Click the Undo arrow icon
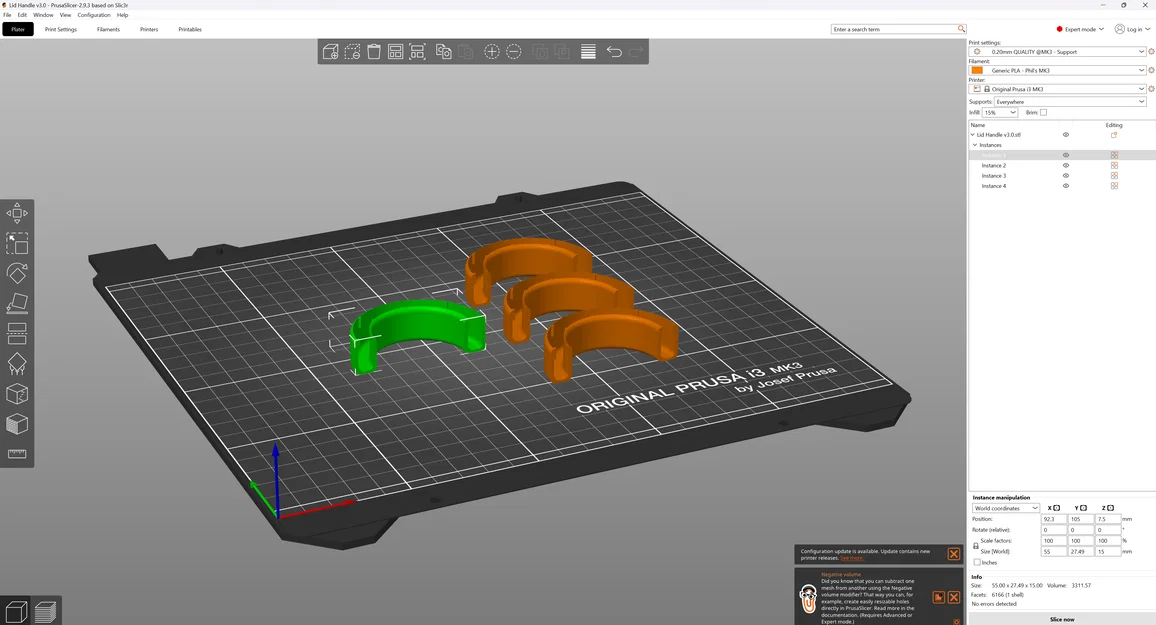Viewport: 1156px width, 625px height. tap(614, 52)
